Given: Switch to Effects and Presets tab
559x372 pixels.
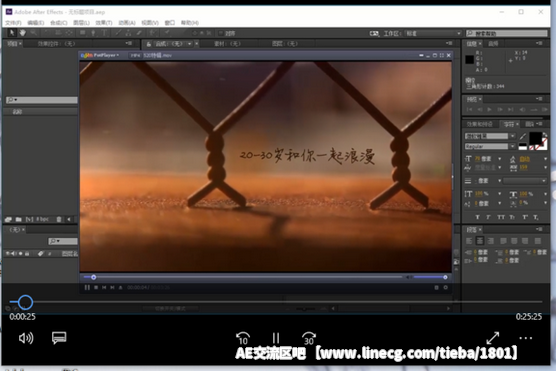Looking at the screenshot, I should point(479,124).
